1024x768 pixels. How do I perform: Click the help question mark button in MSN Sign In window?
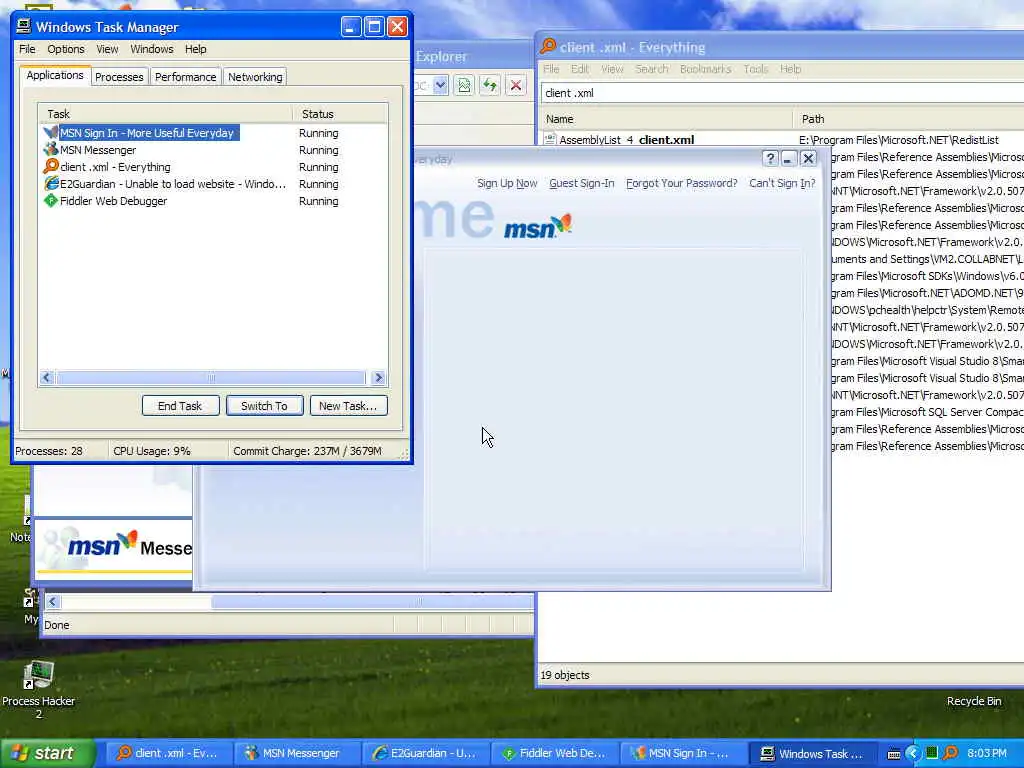point(771,159)
